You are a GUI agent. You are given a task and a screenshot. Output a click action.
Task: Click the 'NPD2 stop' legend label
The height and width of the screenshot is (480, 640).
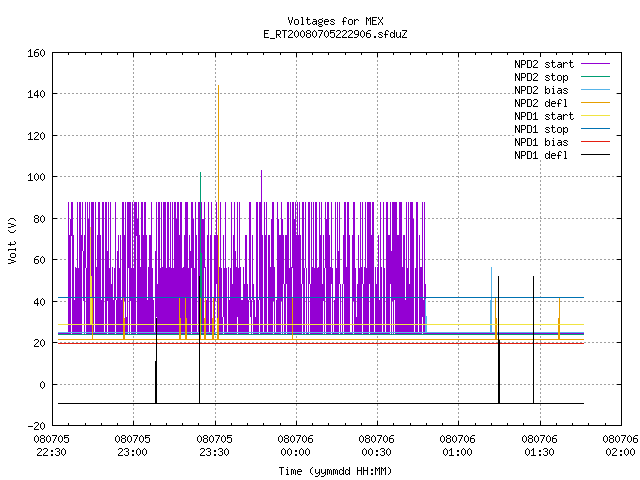click(541, 77)
